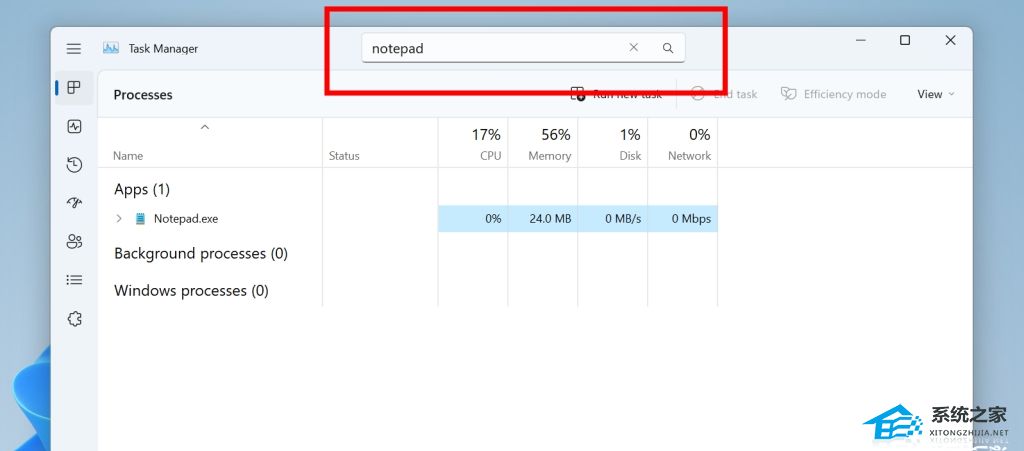Close the Task Manager window
Screen dimensions: 1024x451
coord(950,40)
